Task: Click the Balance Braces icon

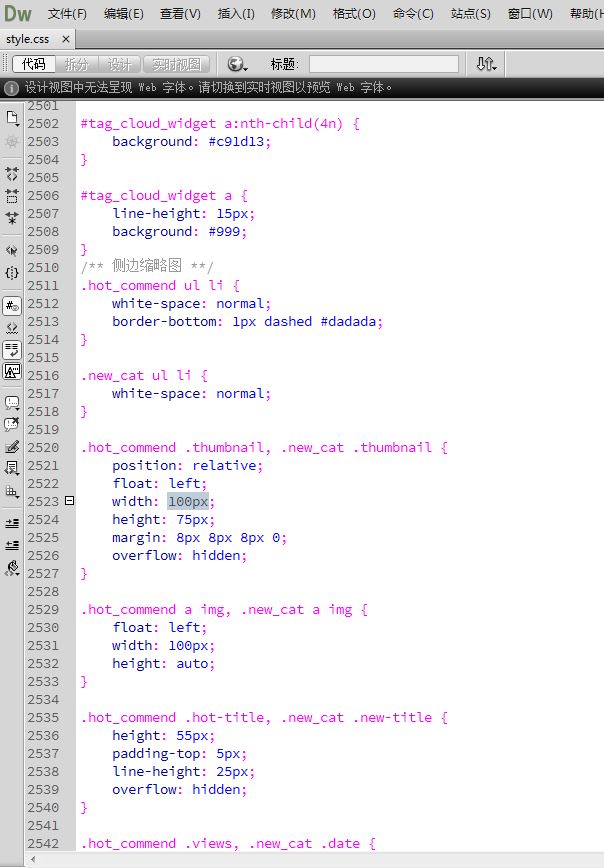Action: 12,272
